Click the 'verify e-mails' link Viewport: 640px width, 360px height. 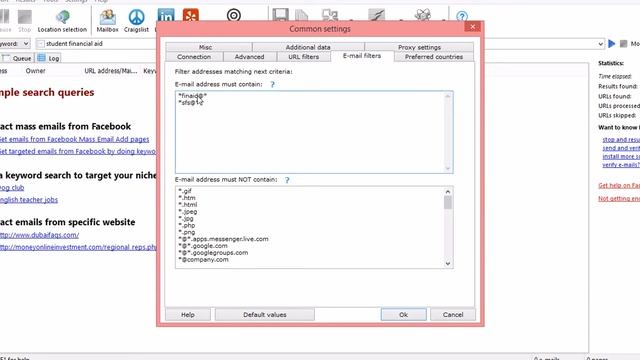click(621, 165)
